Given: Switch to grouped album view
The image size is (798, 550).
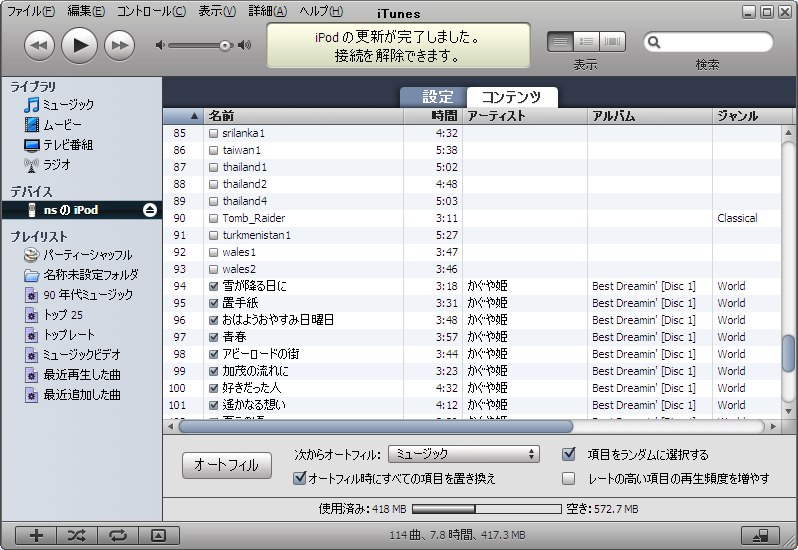Looking at the screenshot, I should pyautogui.click(x=586, y=42).
